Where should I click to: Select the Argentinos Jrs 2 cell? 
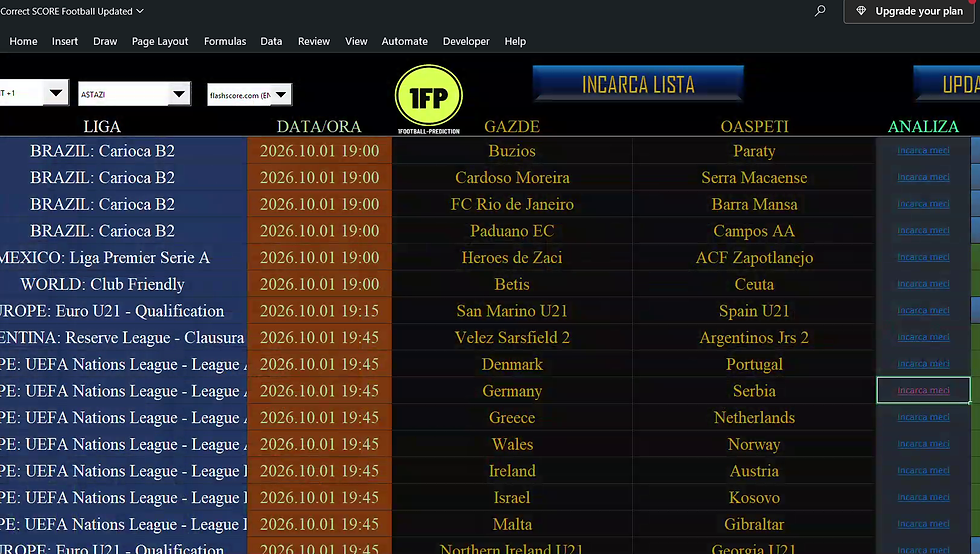pyautogui.click(x=754, y=338)
